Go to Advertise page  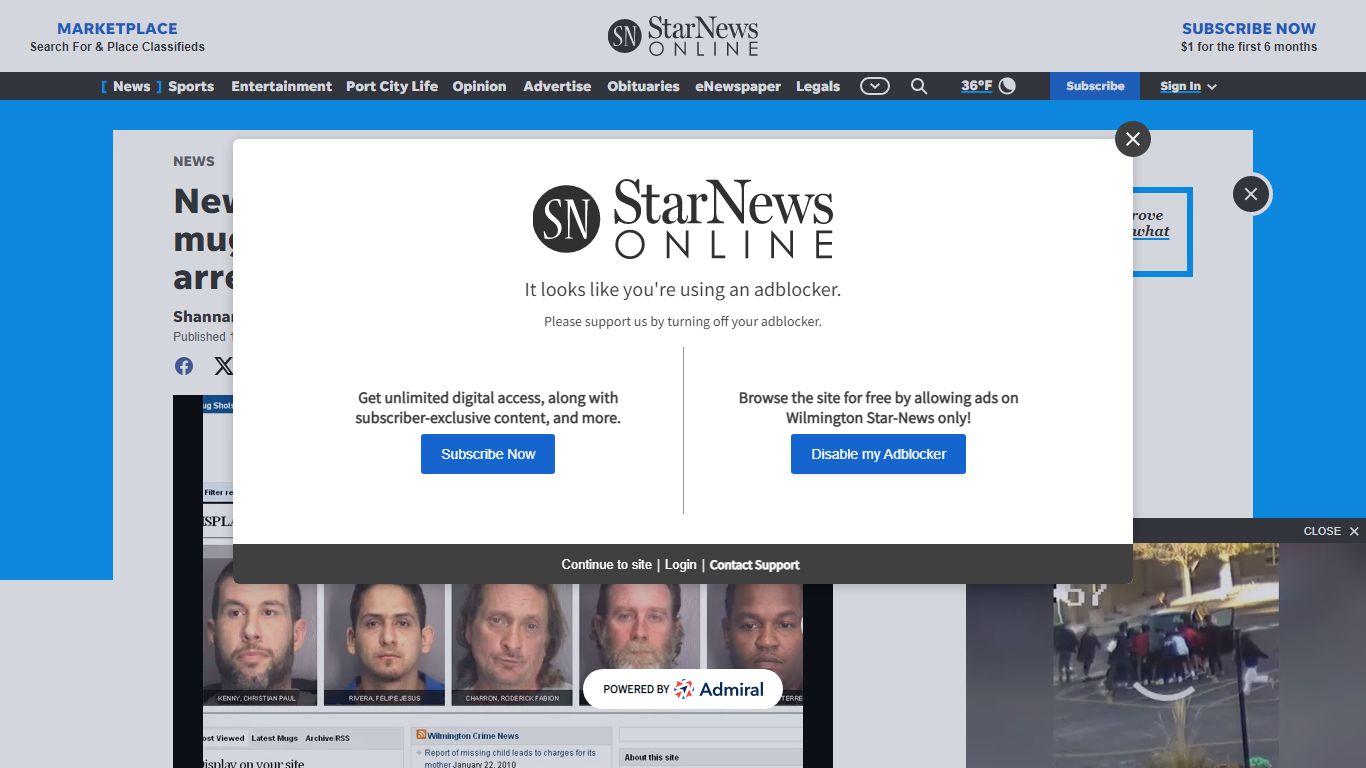click(x=557, y=86)
